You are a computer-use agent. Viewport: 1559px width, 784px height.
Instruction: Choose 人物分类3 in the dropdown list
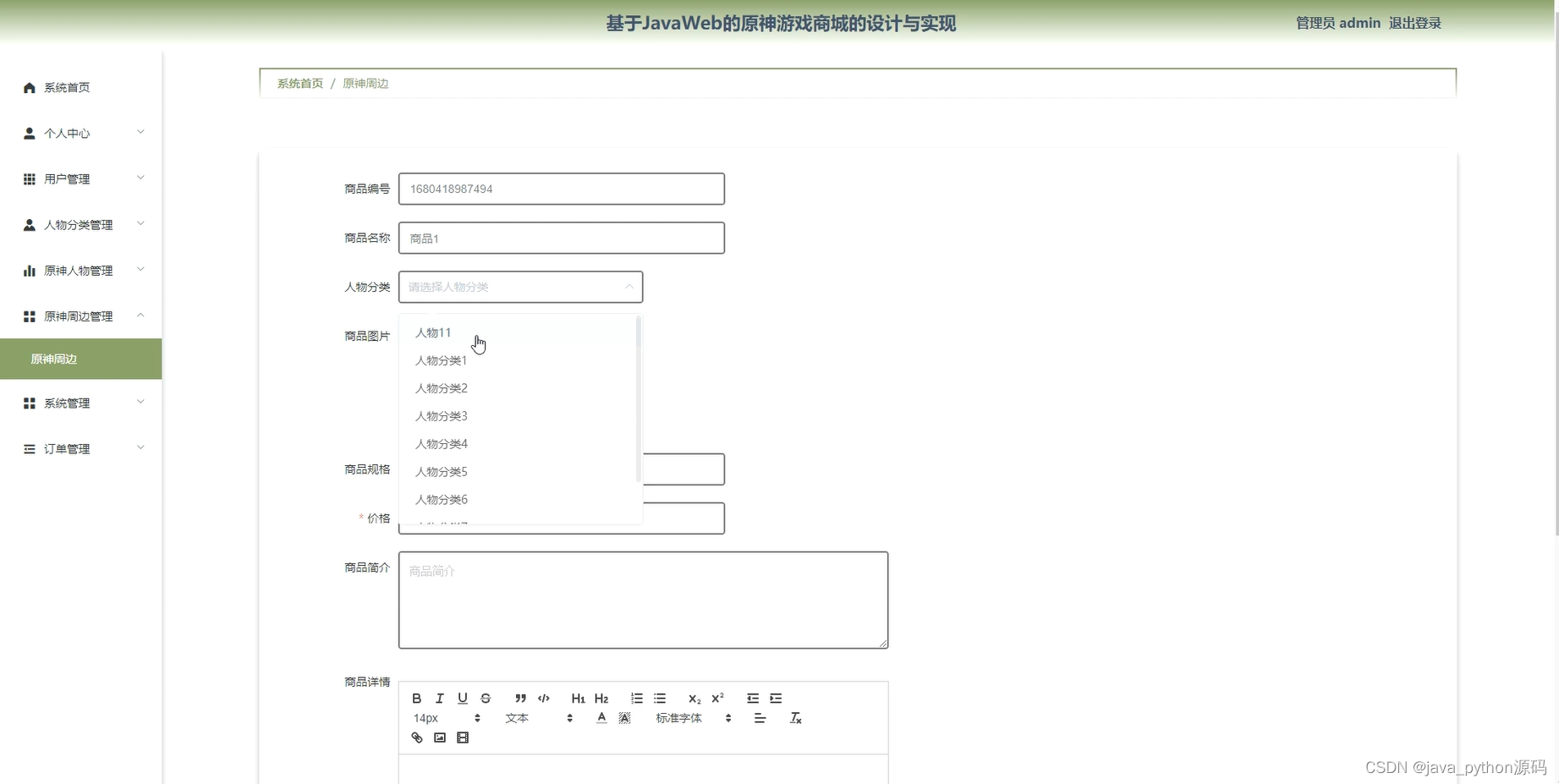(519, 416)
